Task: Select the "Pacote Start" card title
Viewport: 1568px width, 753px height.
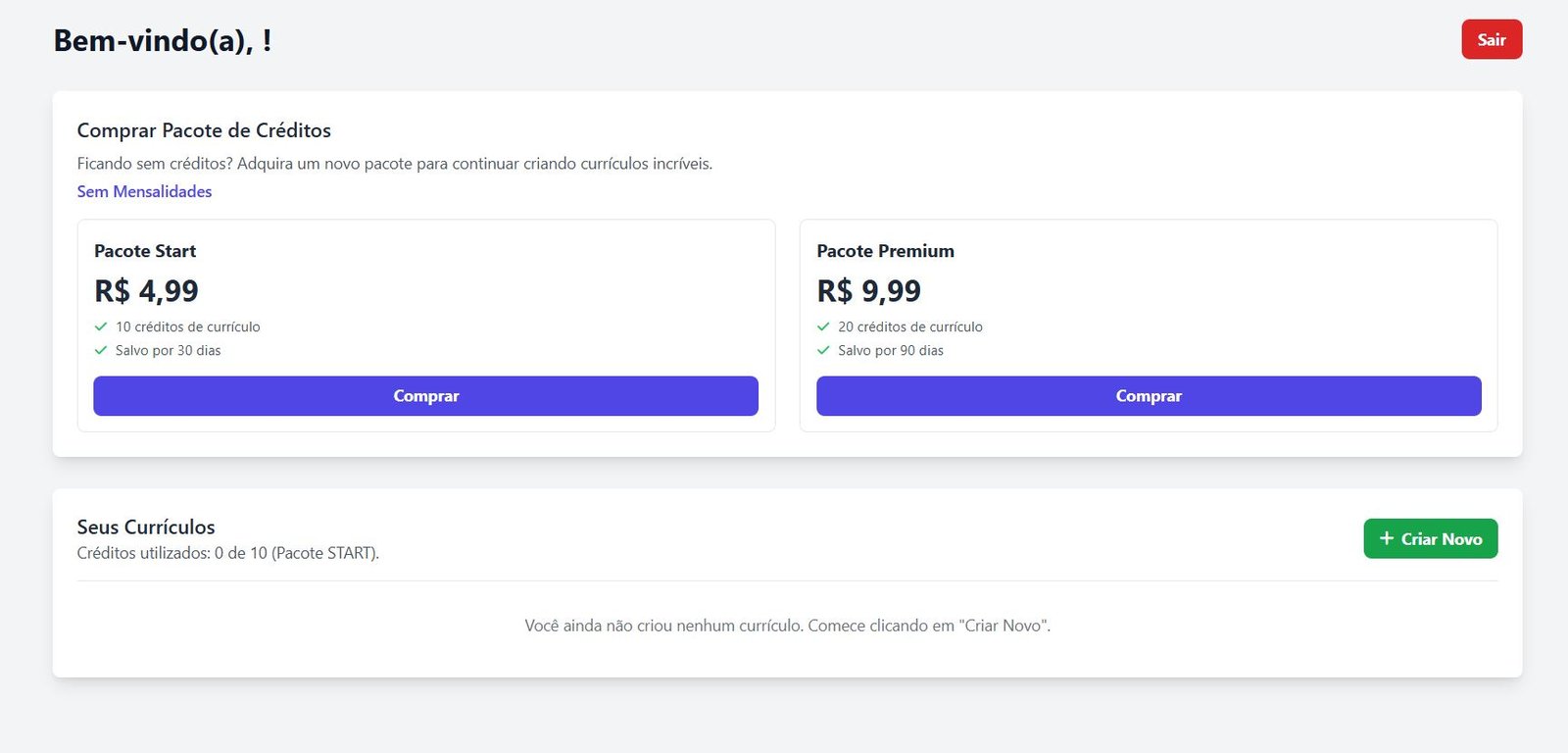Action: click(145, 251)
